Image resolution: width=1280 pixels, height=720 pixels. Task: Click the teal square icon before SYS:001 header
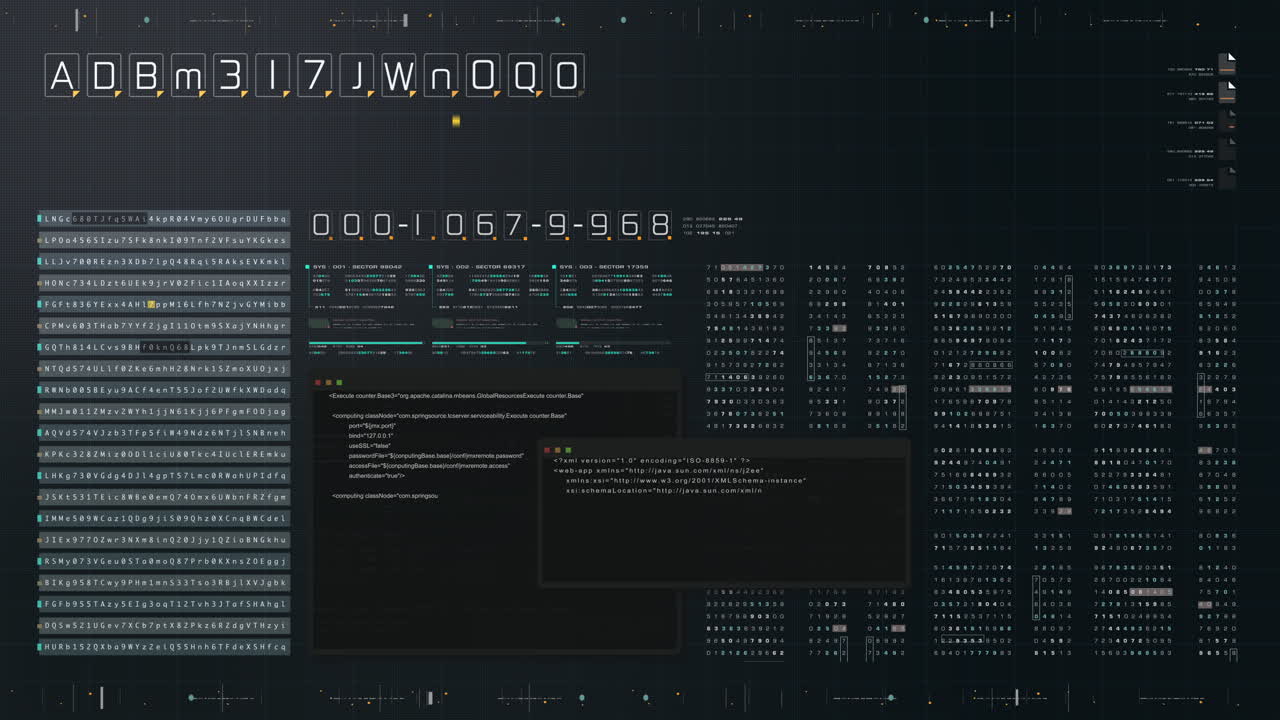(x=307, y=266)
